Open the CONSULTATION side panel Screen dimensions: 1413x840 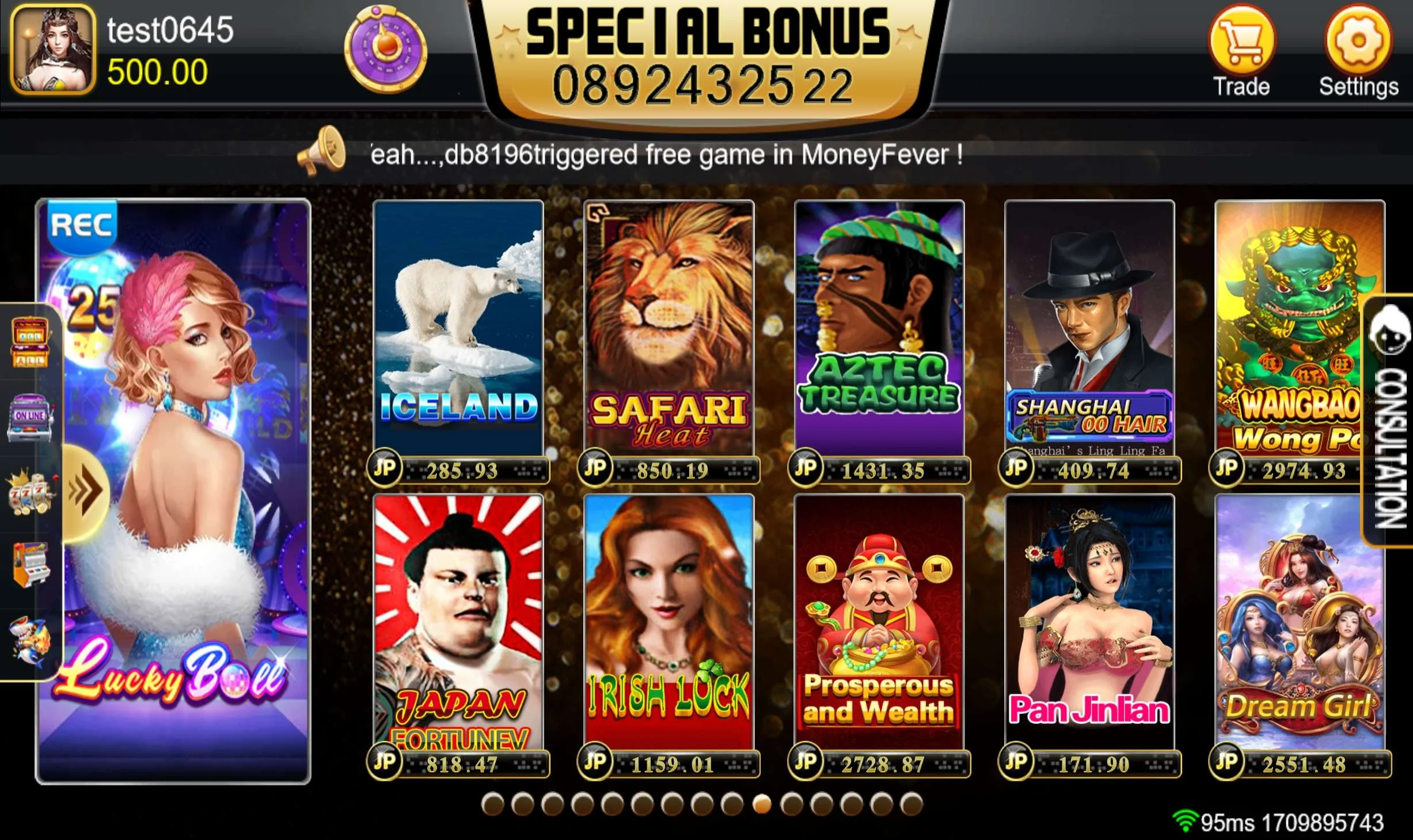click(x=1388, y=420)
